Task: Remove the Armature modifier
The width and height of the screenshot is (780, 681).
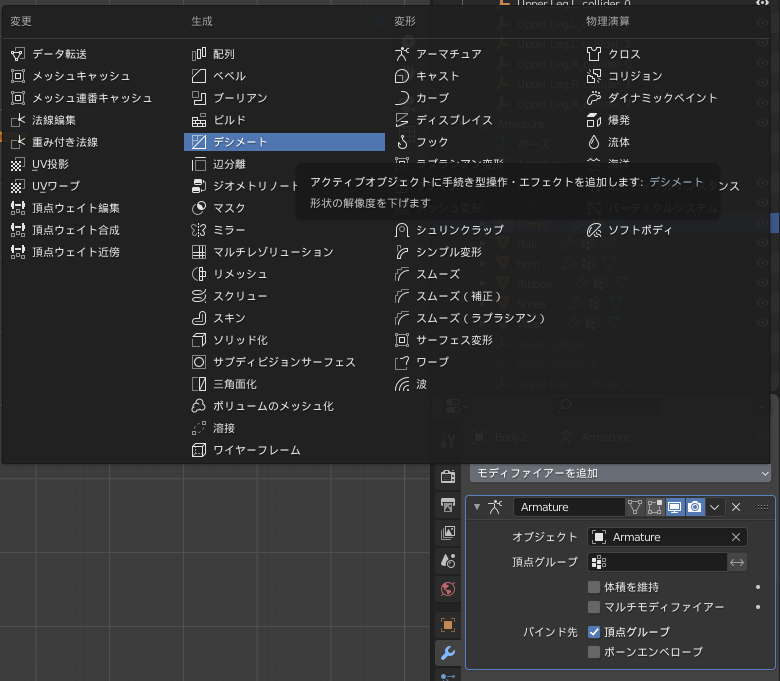Action: 736,507
